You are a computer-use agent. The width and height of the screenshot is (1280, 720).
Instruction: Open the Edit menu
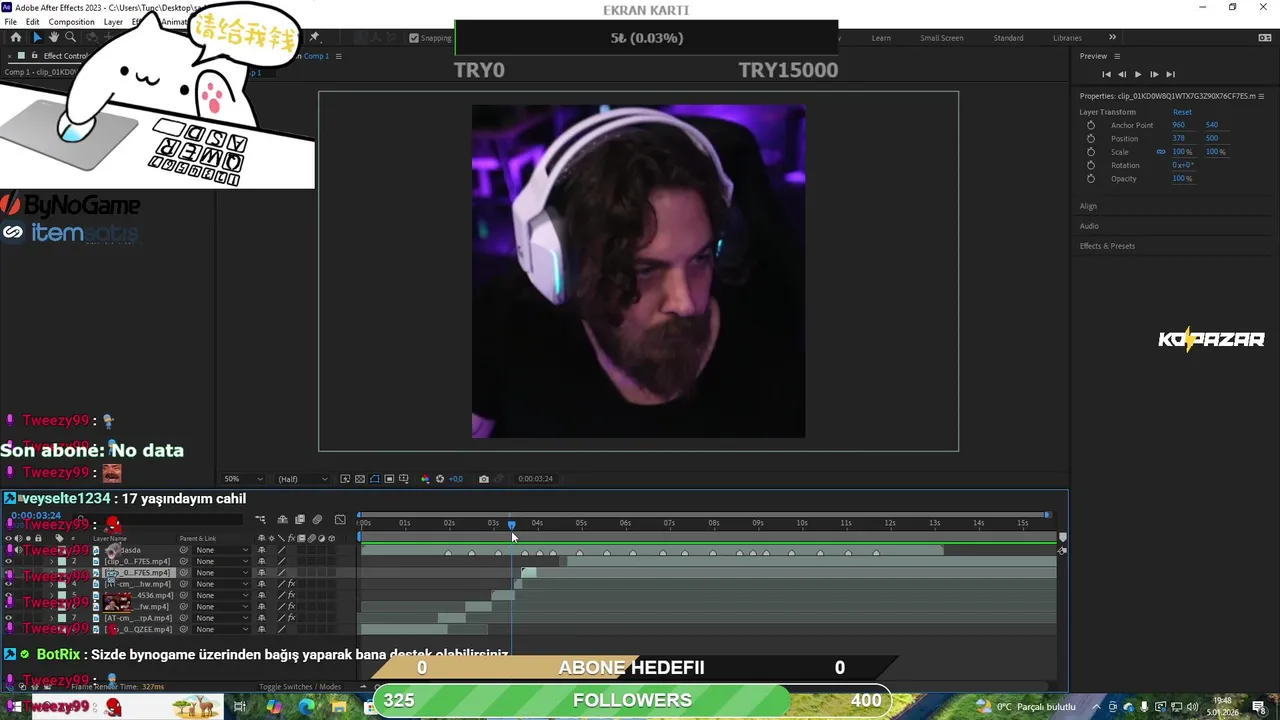33,22
